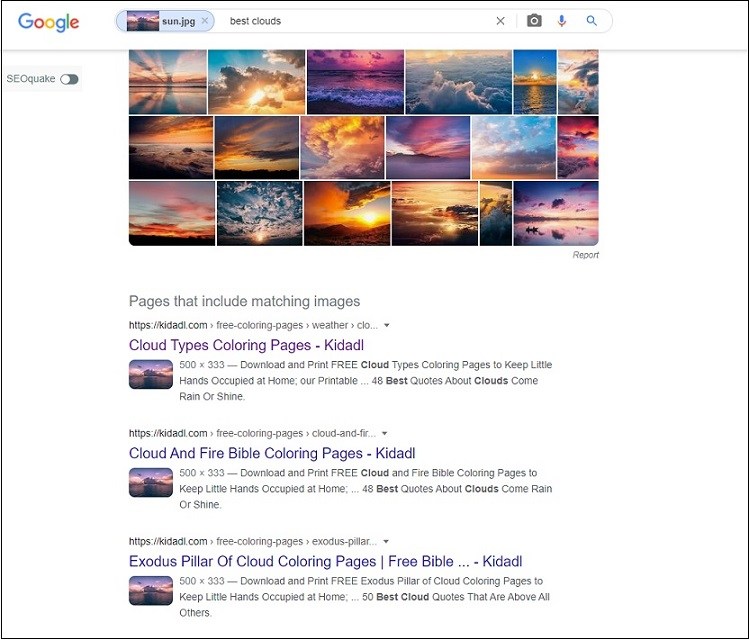Toggle the SEOquake switch
749x640 pixels.
[x=69, y=79]
